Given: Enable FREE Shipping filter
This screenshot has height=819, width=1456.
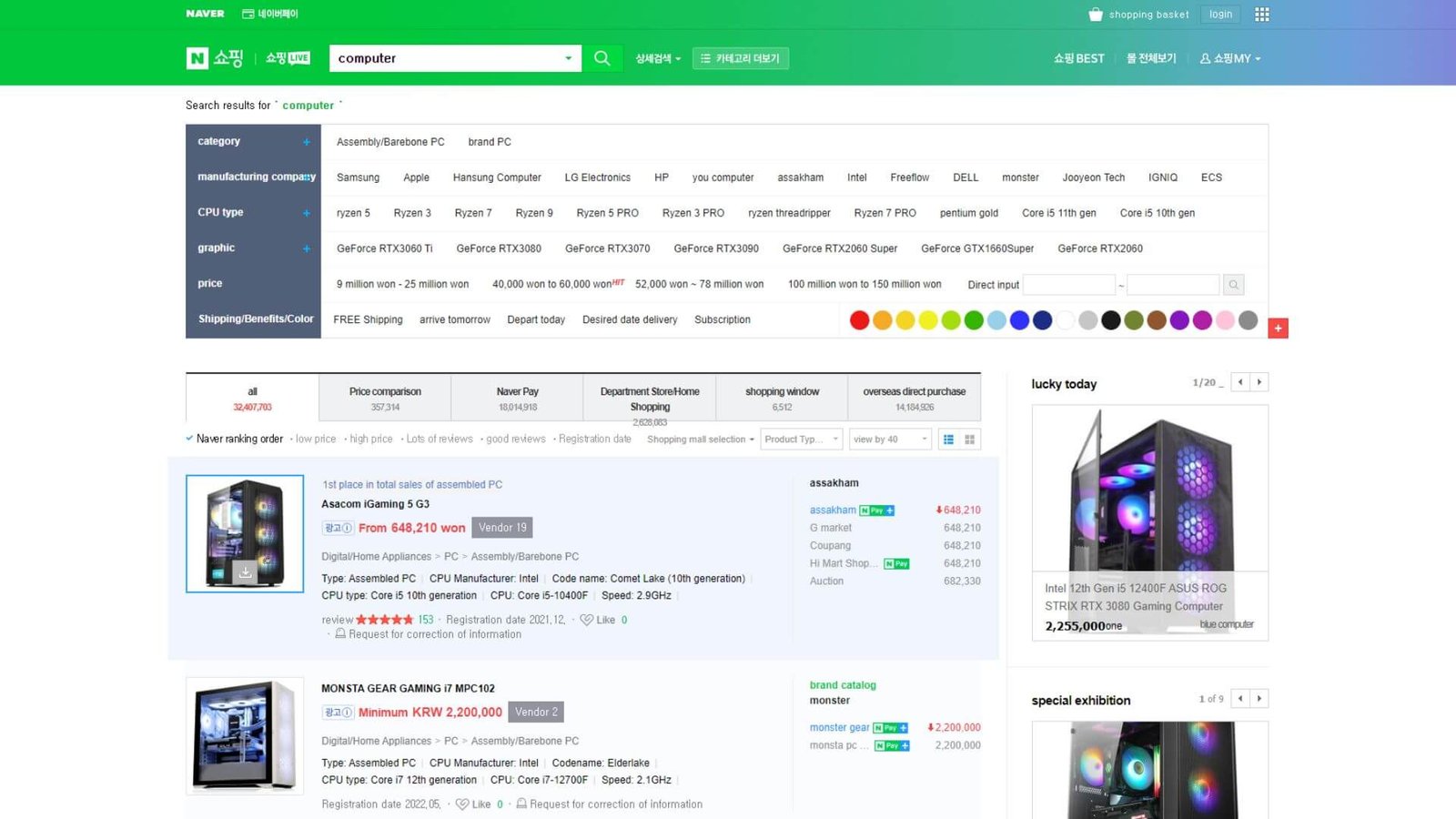Looking at the screenshot, I should (x=368, y=319).
